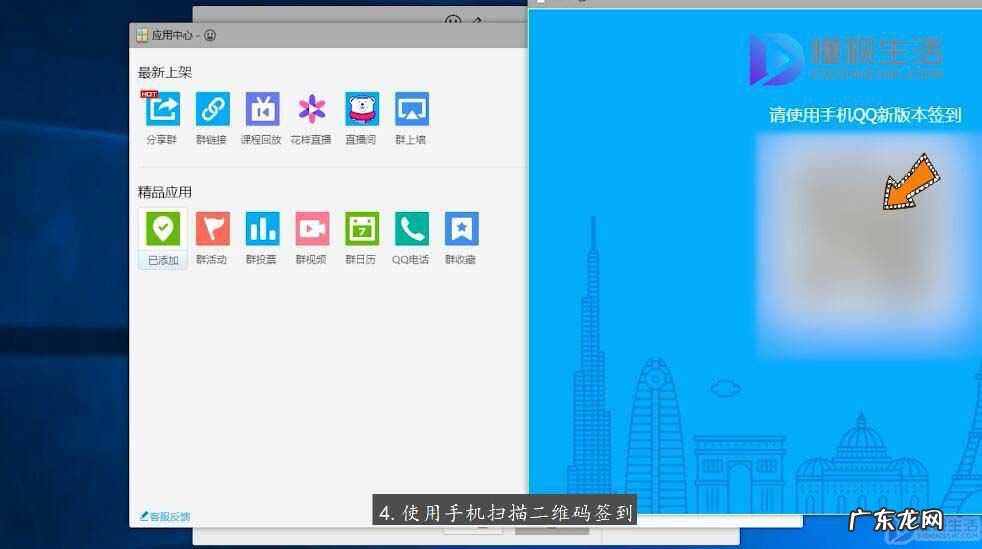Click the smiley face in title bar

tap(210, 36)
